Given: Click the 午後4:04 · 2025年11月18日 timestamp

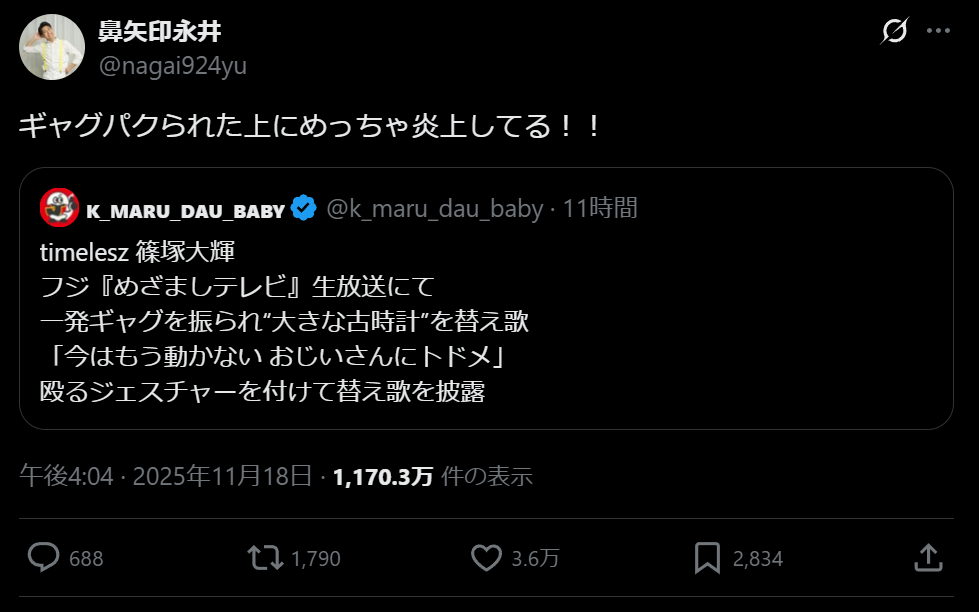Looking at the screenshot, I should 166,476.
